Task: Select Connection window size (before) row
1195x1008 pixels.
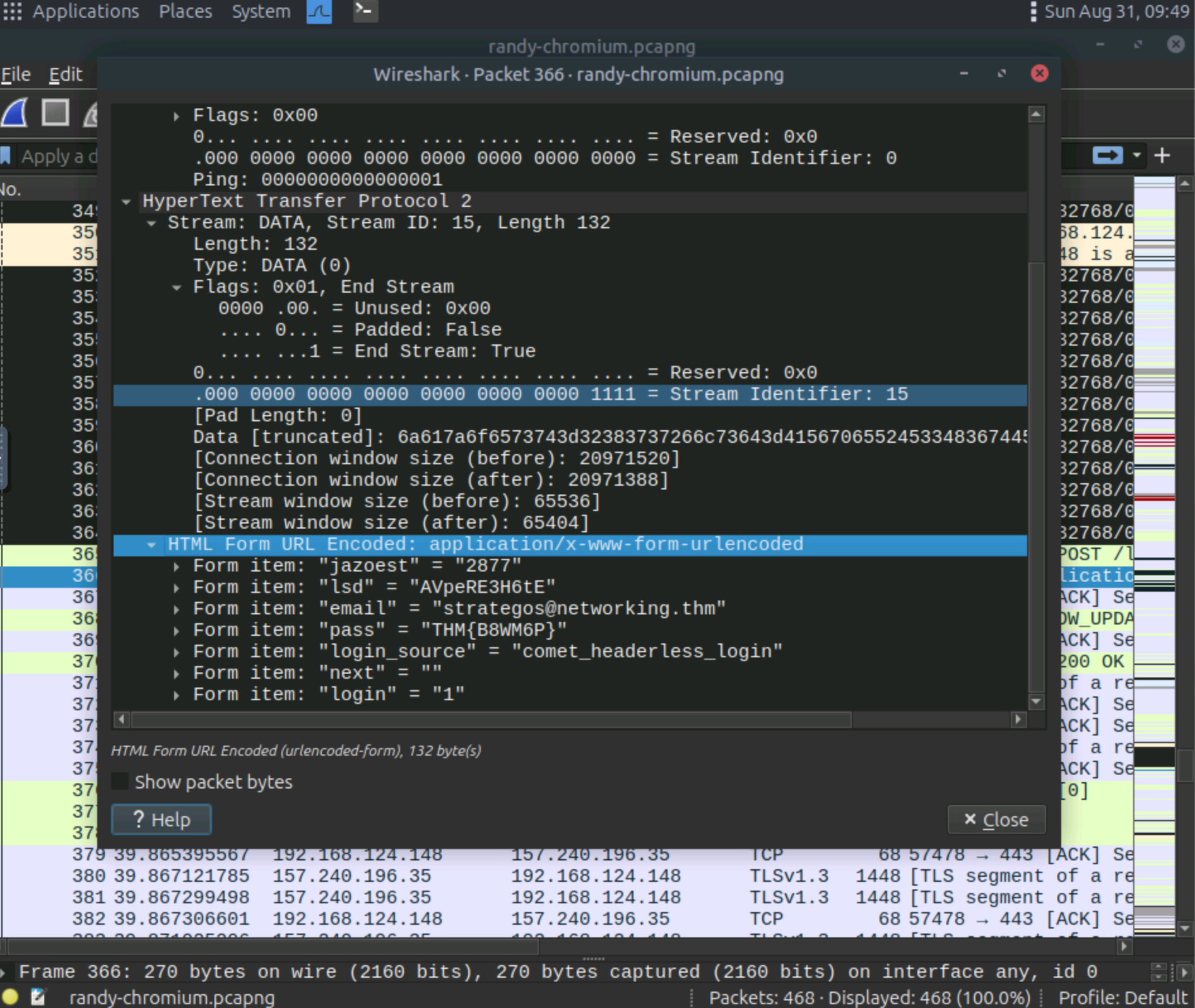Action: point(570,459)
